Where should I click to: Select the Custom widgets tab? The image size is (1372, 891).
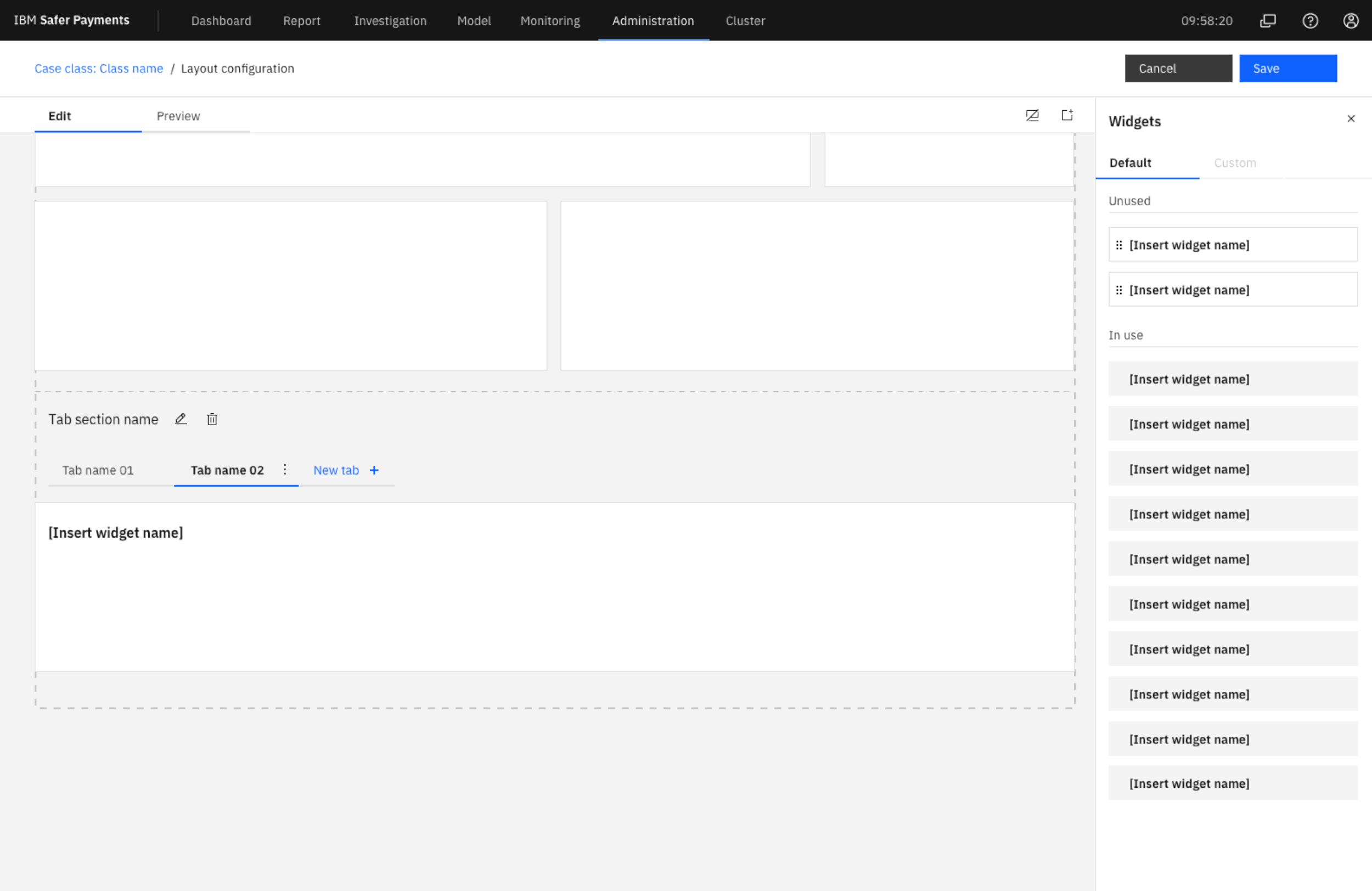click(x=1235, y=163)
